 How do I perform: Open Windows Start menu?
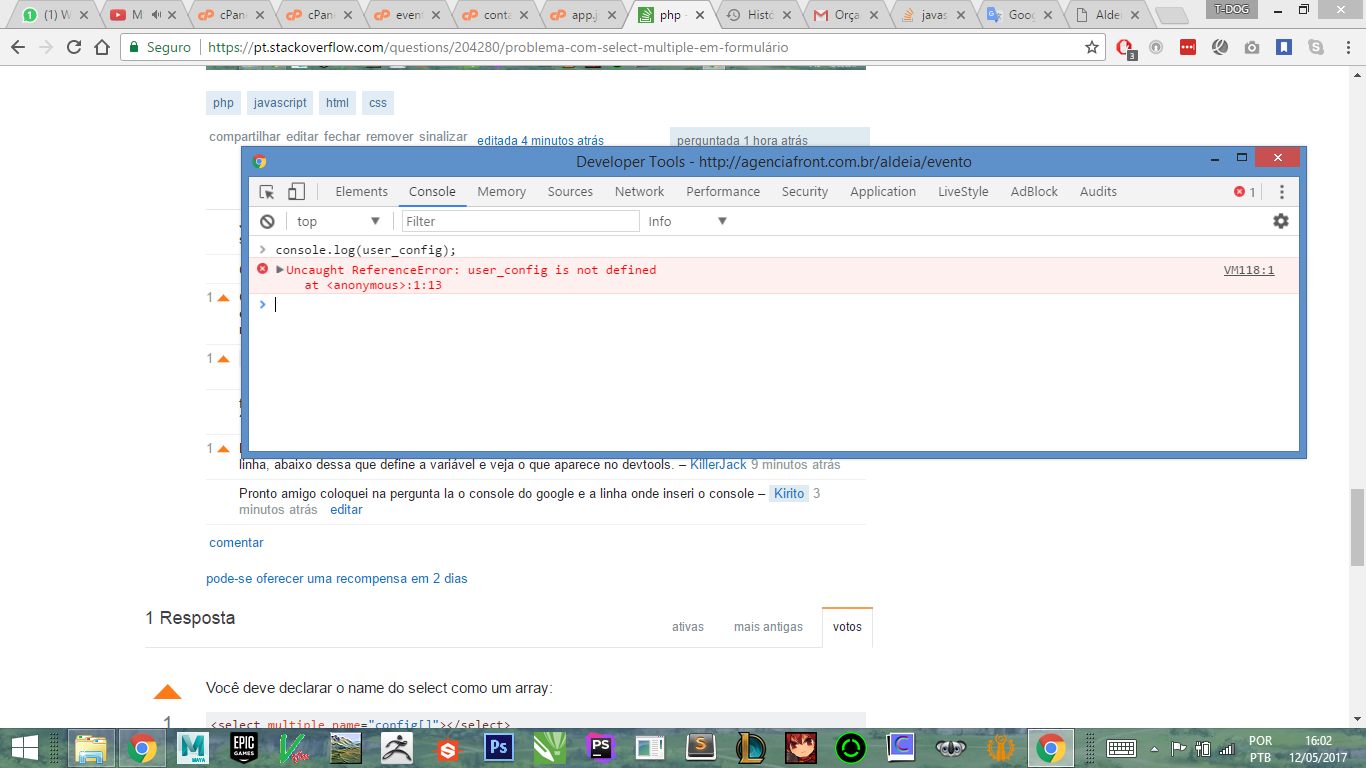(x=24, y=748)
